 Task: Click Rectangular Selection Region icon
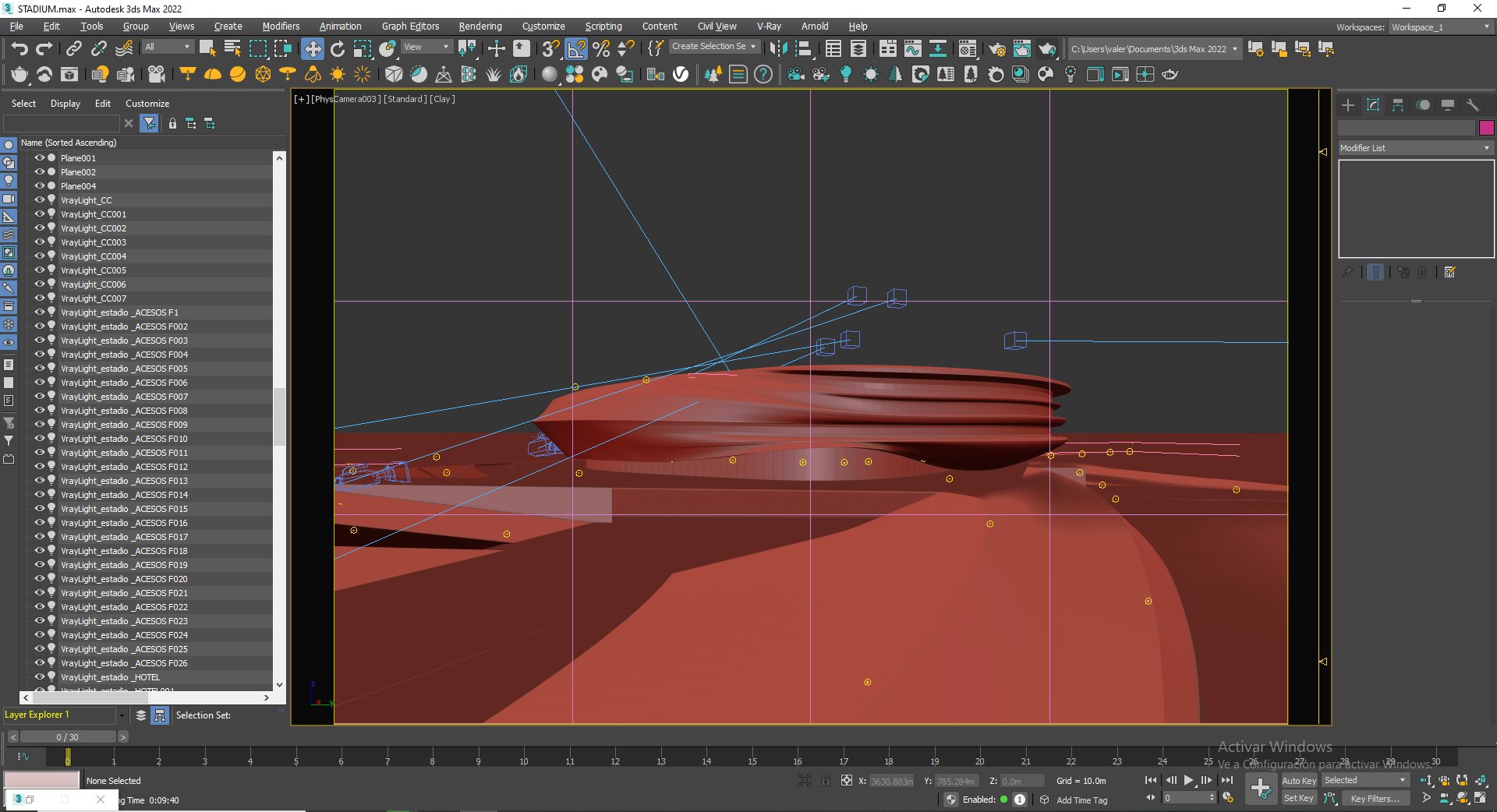click(257, 49)
